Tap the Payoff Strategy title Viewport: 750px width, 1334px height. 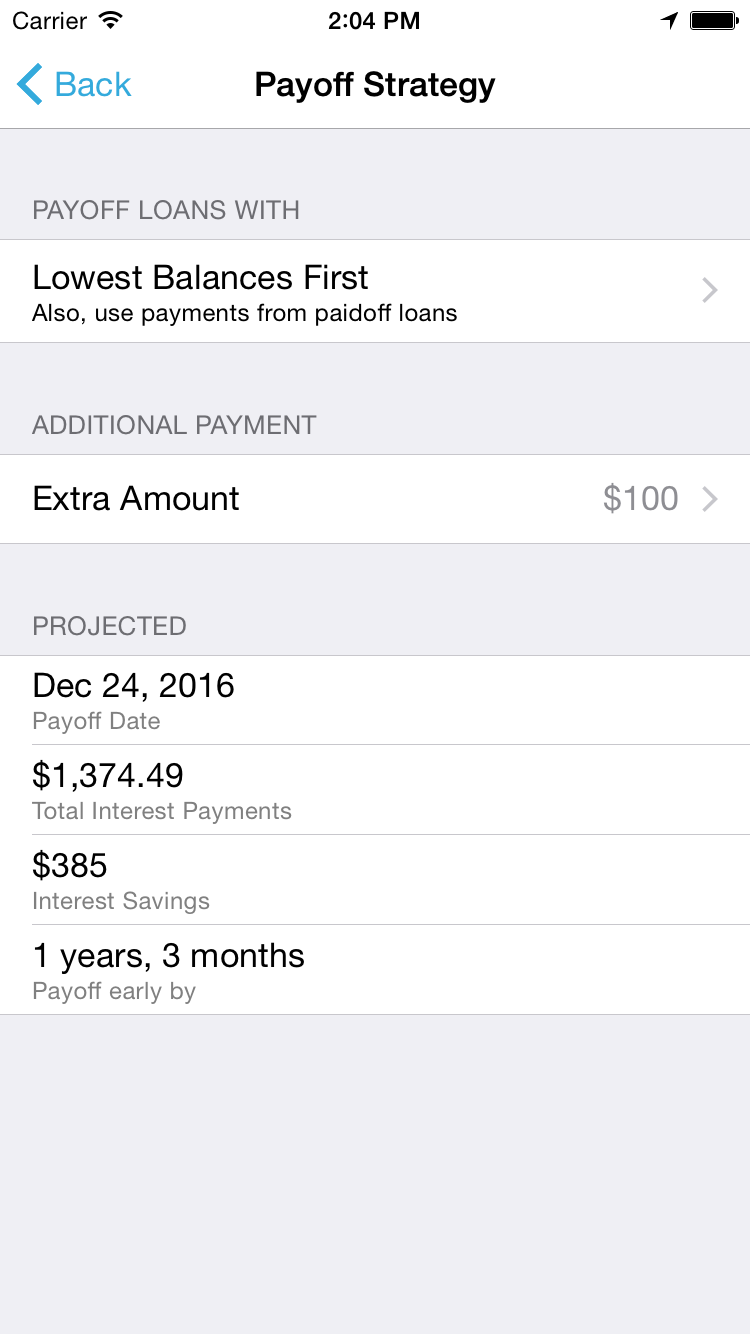tap(375, 85)
